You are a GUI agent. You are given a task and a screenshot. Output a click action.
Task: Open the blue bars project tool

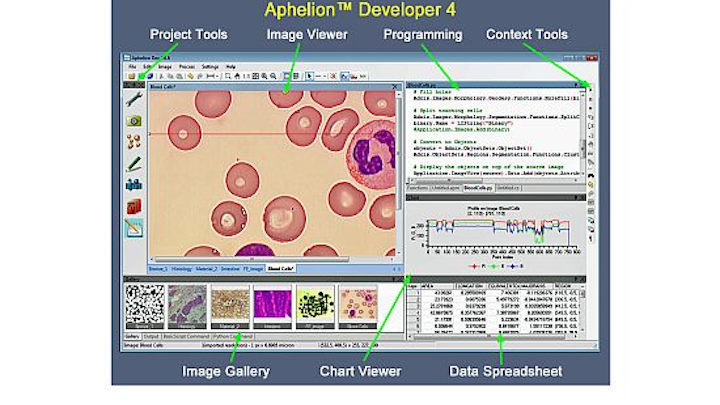[134, 185]
